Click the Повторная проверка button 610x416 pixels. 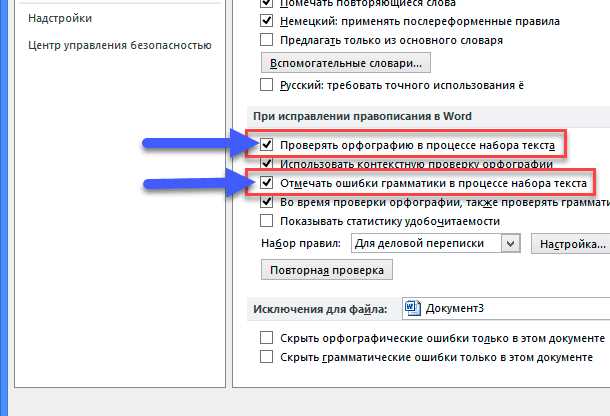click(x=327, y=270)
